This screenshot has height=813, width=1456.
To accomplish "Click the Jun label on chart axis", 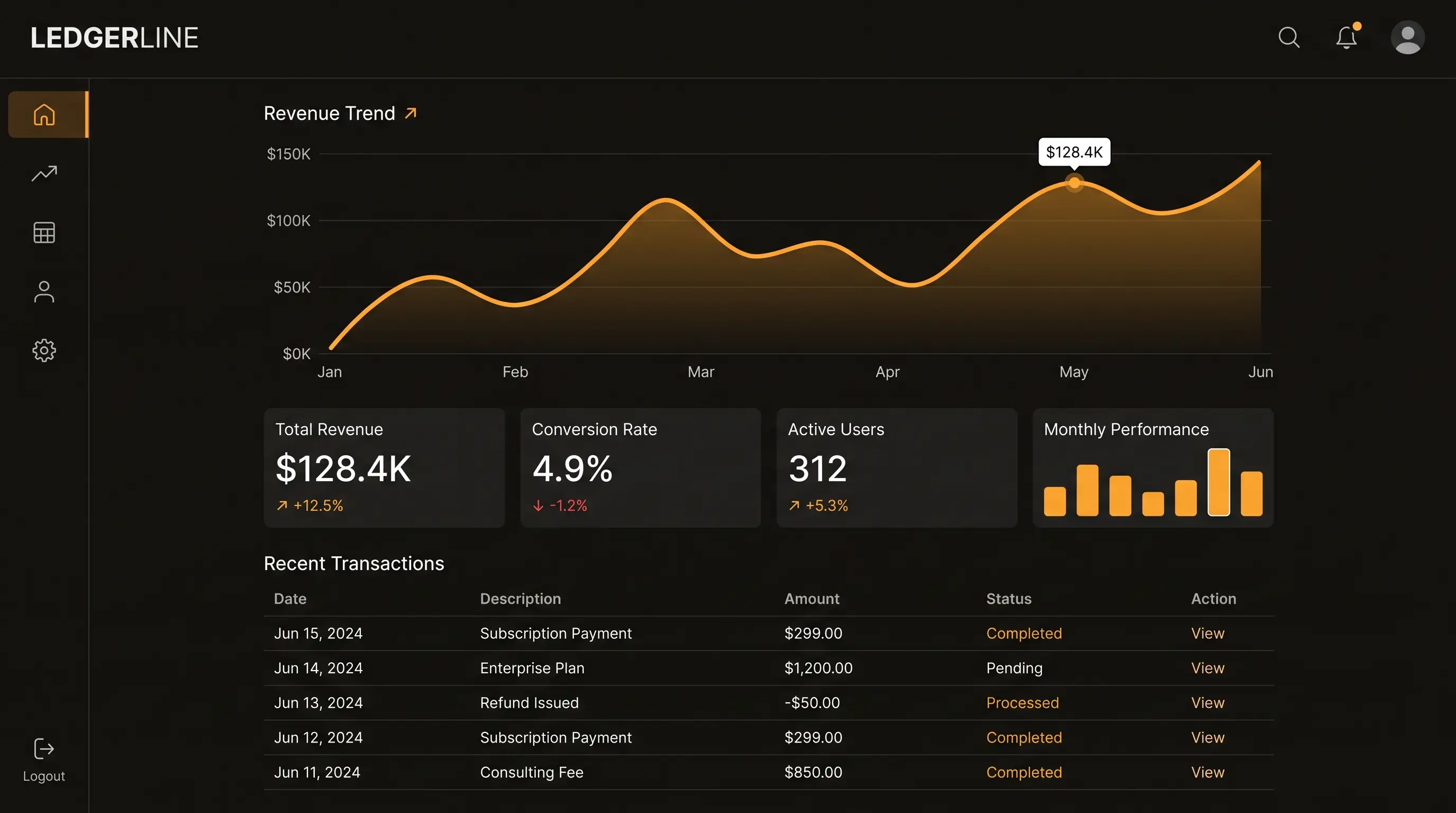I will click(x=1260, y=372).
